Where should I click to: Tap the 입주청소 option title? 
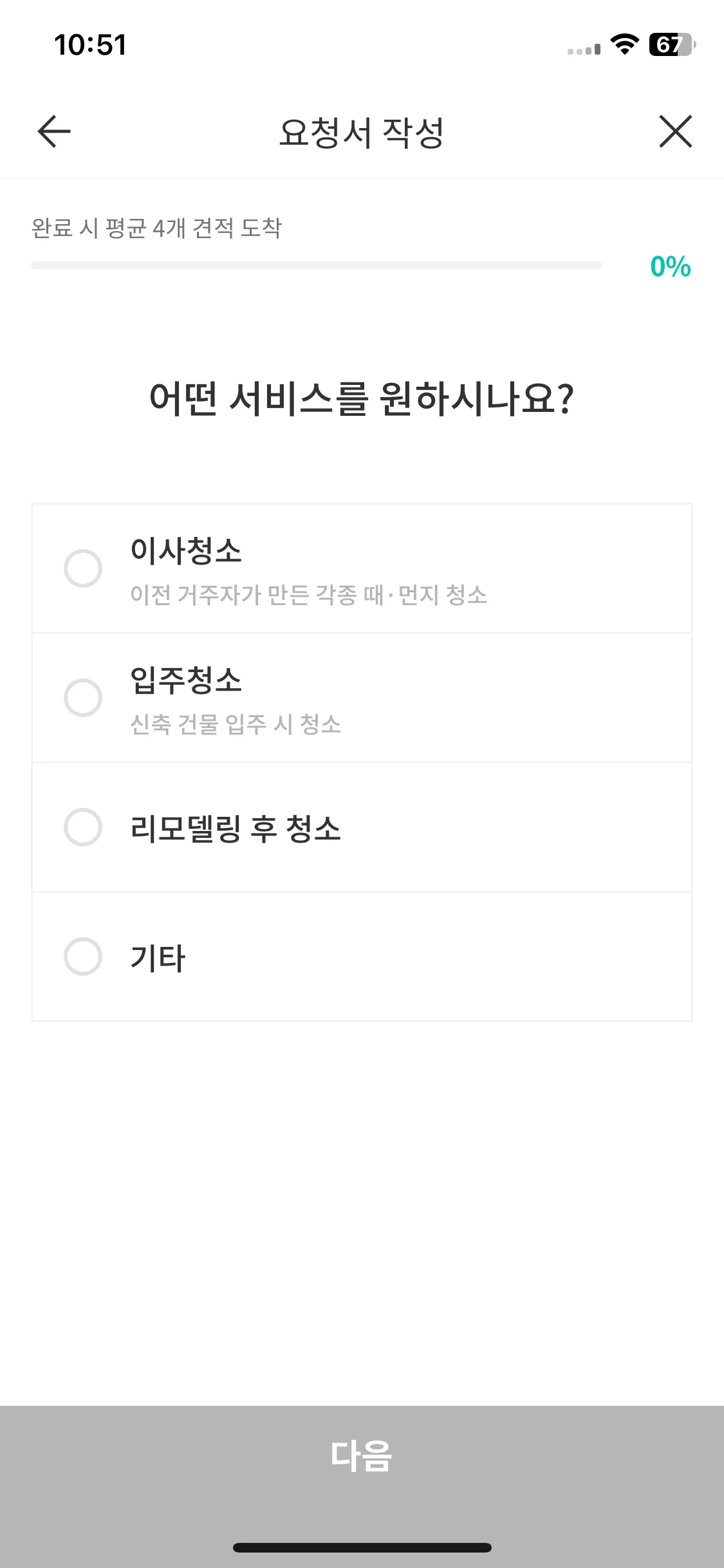tap(186, 680)
